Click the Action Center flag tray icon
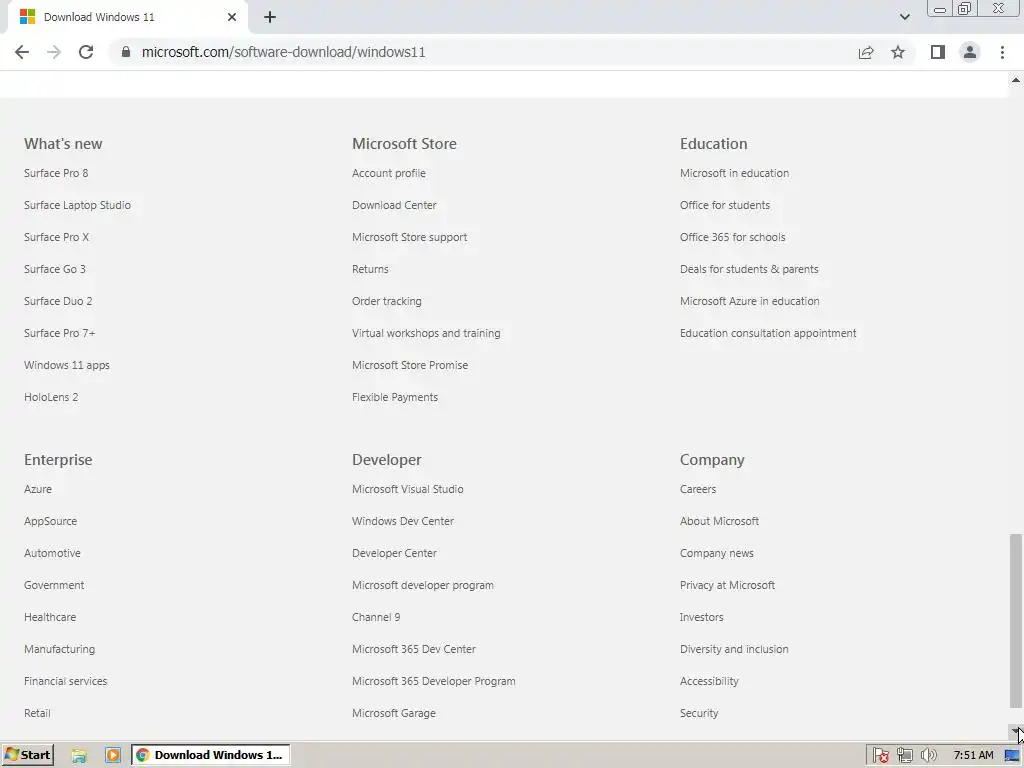 pos(880,756)
